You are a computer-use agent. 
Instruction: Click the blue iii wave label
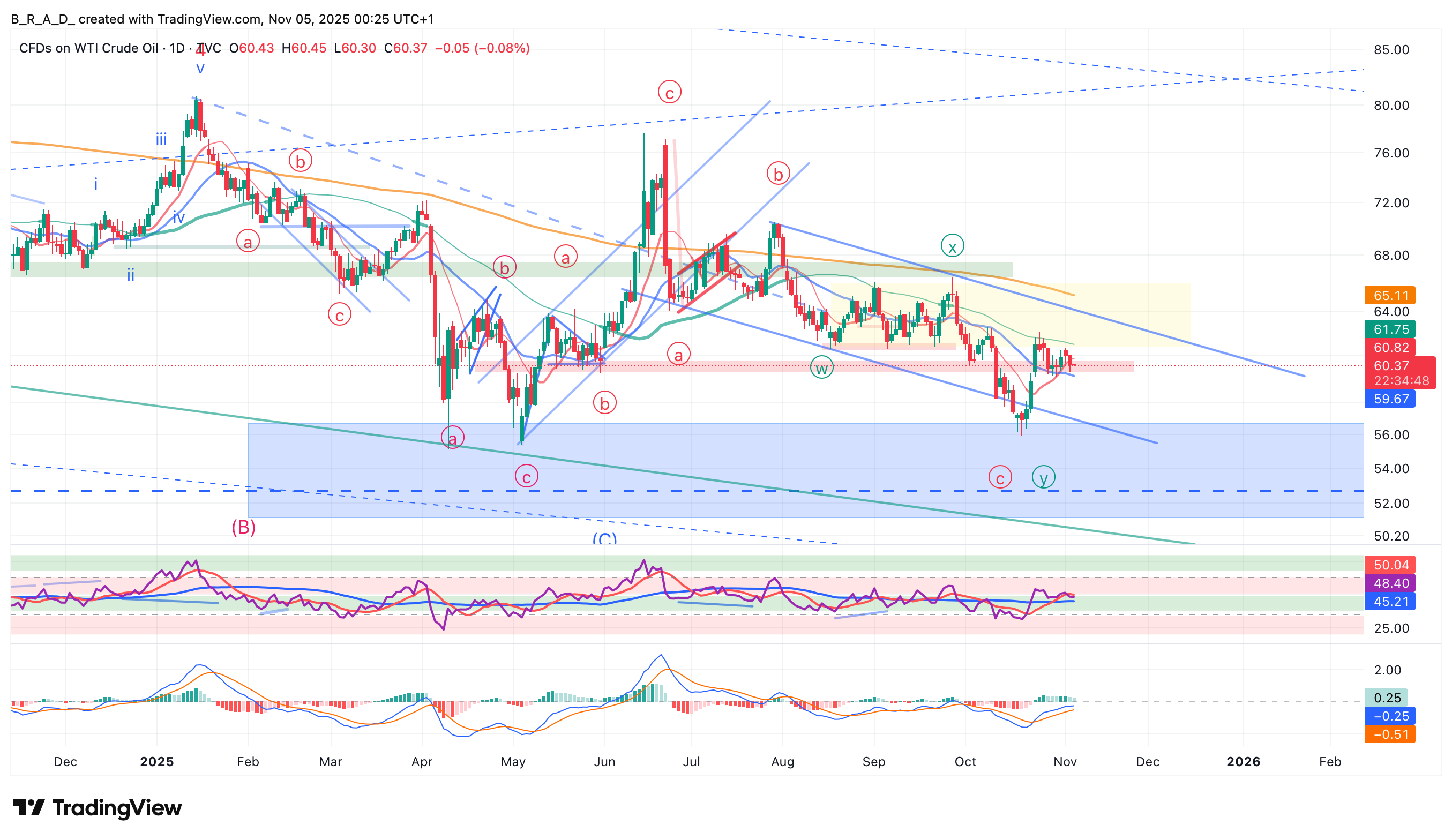pos(161,139)
